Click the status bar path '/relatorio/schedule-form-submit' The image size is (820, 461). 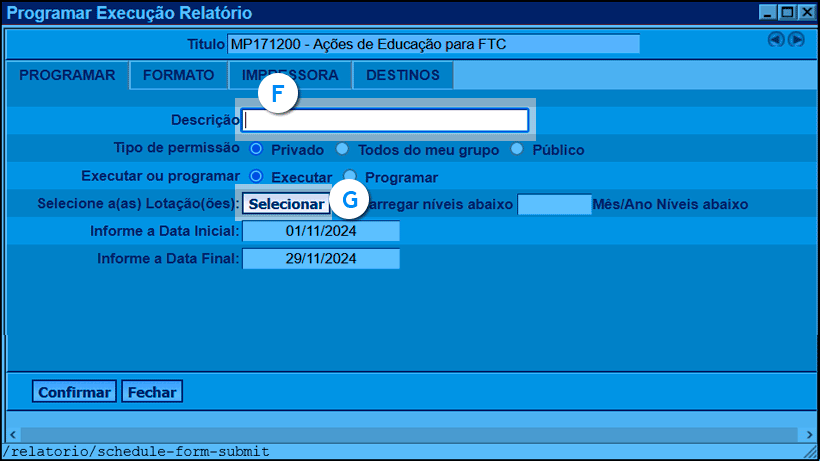click(x=136, y=452)
